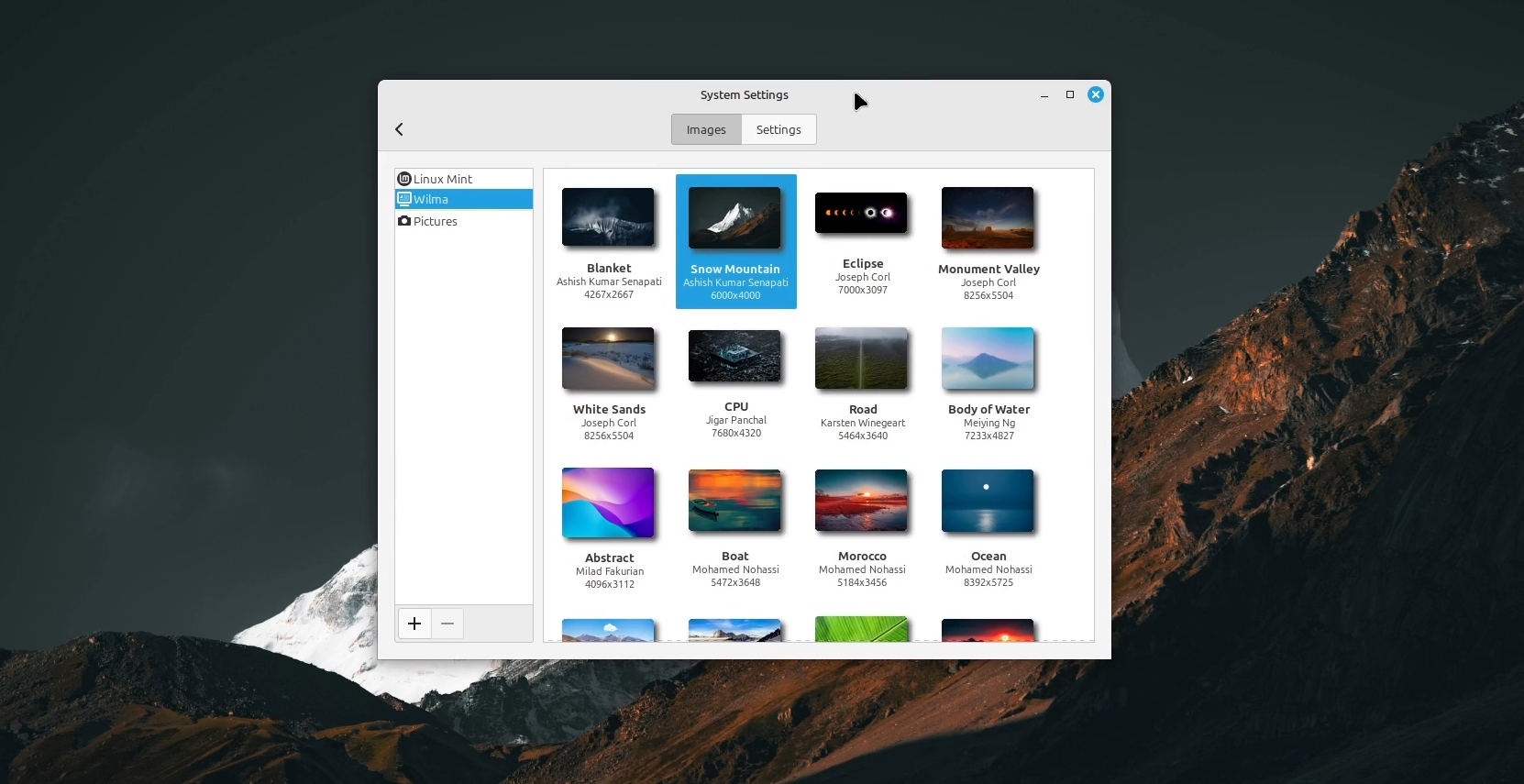Click the 'Meiying Ng' author text

[x=989, y=423]
